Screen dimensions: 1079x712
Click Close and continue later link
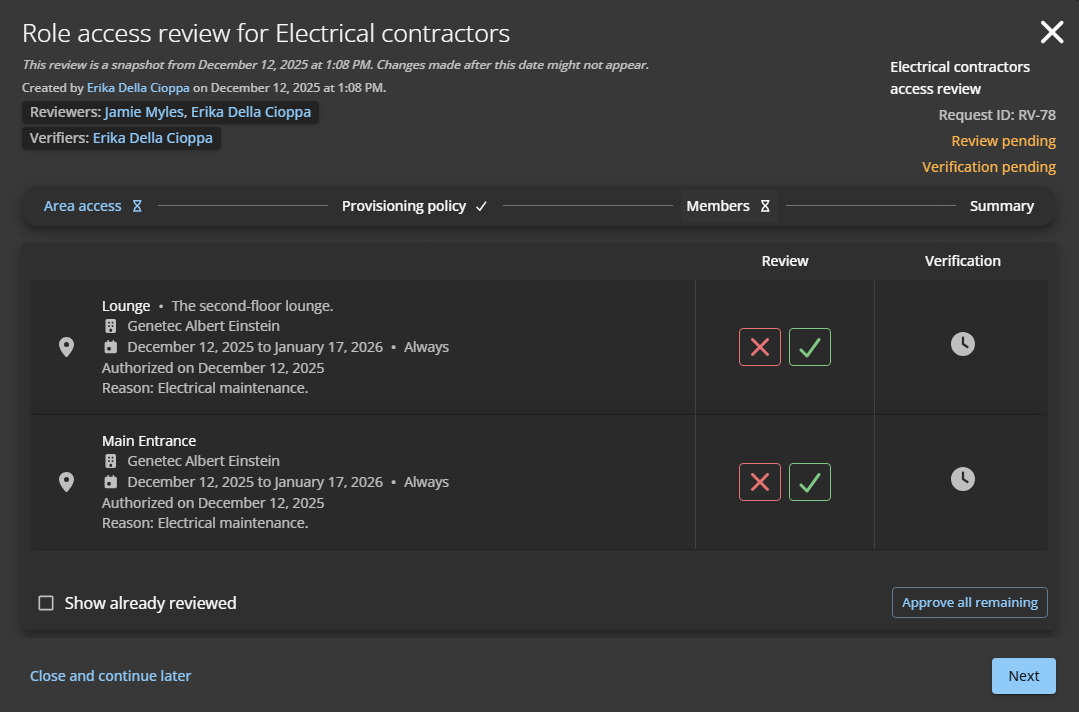click(110, 676)
